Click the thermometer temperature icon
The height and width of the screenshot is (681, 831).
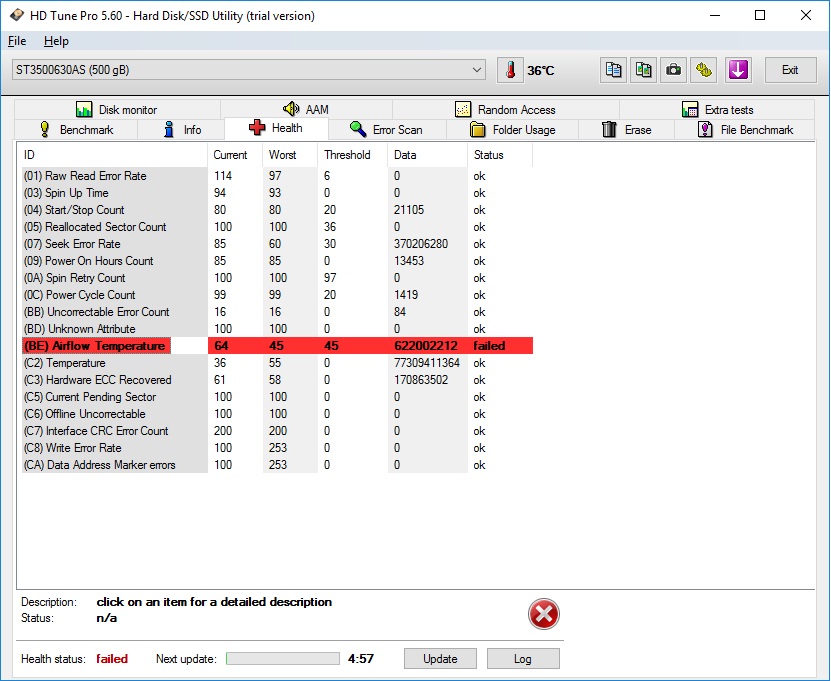[x=510, y=70]
